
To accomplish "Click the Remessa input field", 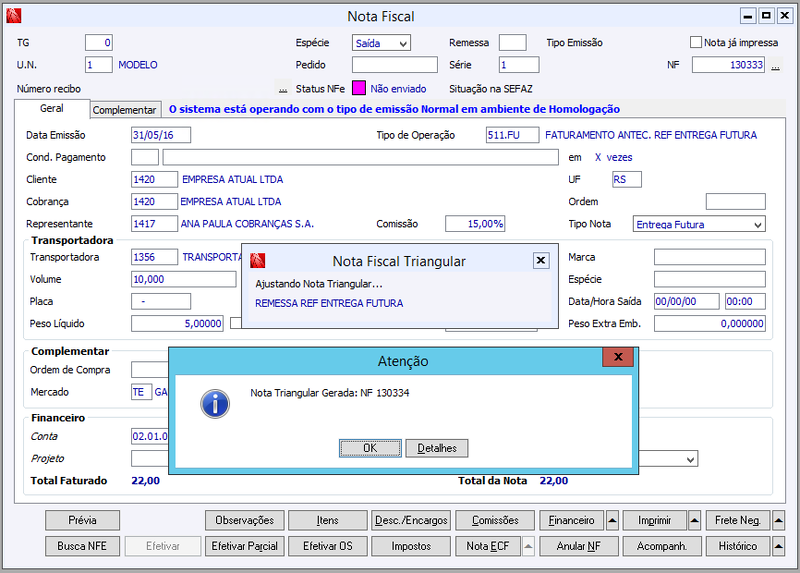I will coord(512,43).
